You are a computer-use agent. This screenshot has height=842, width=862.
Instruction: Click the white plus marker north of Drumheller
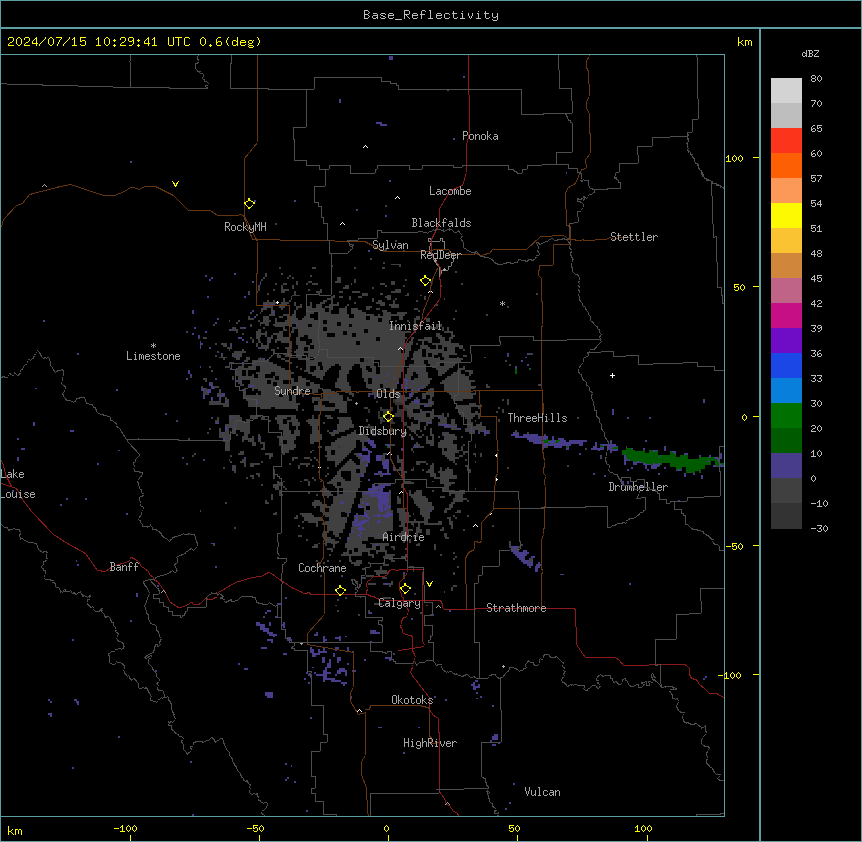[612, 375]
